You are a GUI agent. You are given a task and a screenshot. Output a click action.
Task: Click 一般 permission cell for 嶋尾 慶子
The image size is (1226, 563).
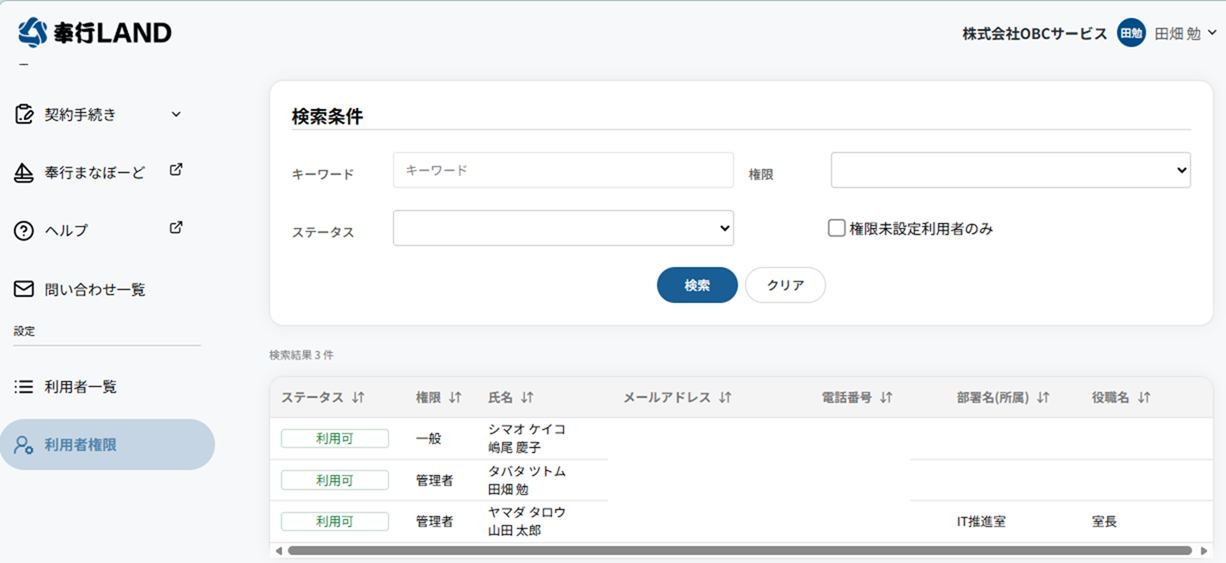coord(428,438)
